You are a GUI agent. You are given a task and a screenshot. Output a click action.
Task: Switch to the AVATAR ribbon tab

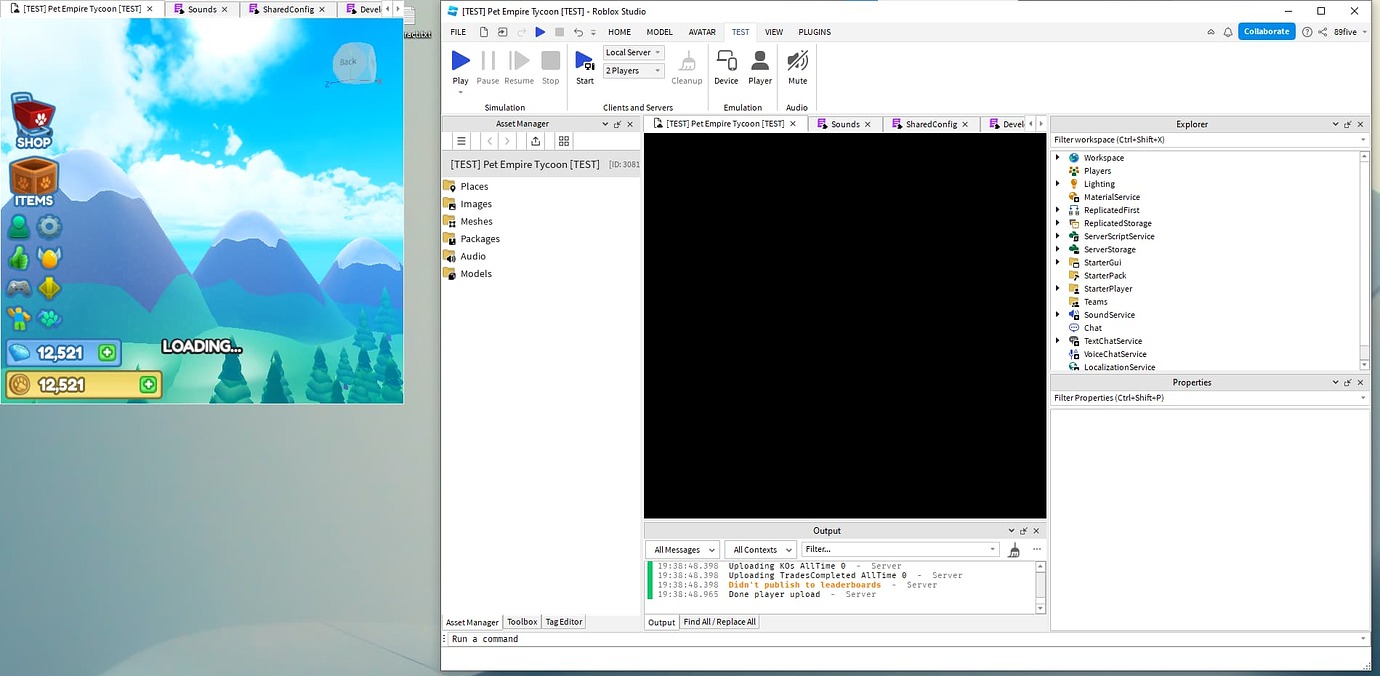(x=702, y=32)
